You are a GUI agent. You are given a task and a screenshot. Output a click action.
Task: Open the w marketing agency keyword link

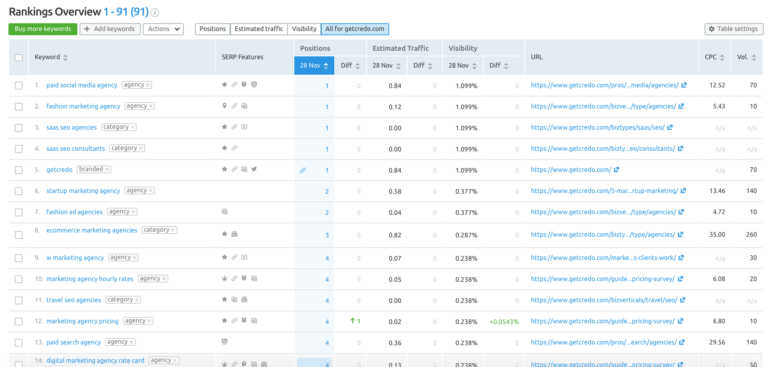tap(75, 258)
